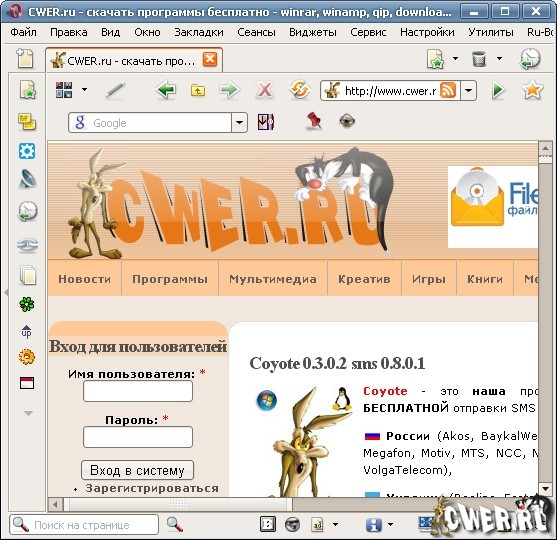Open the Зарегистрироваться link

tap(152, 488)
